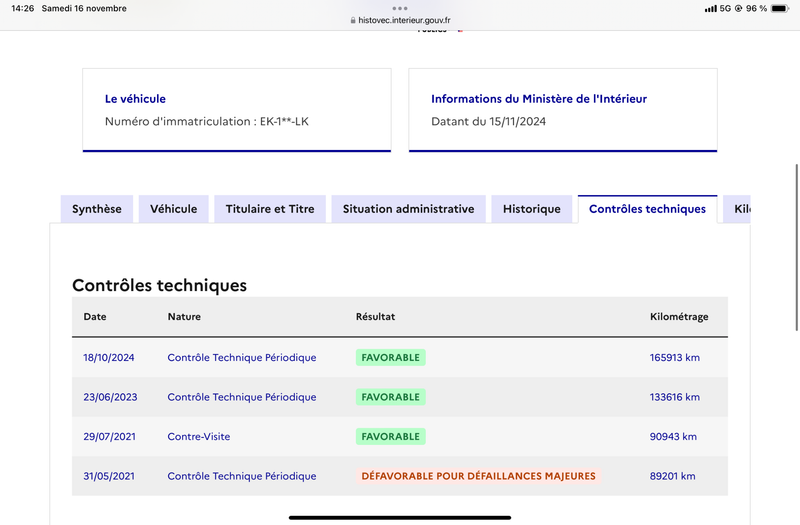
Task: Open the partially hidden Kilométrage tab
Action: 737,209
